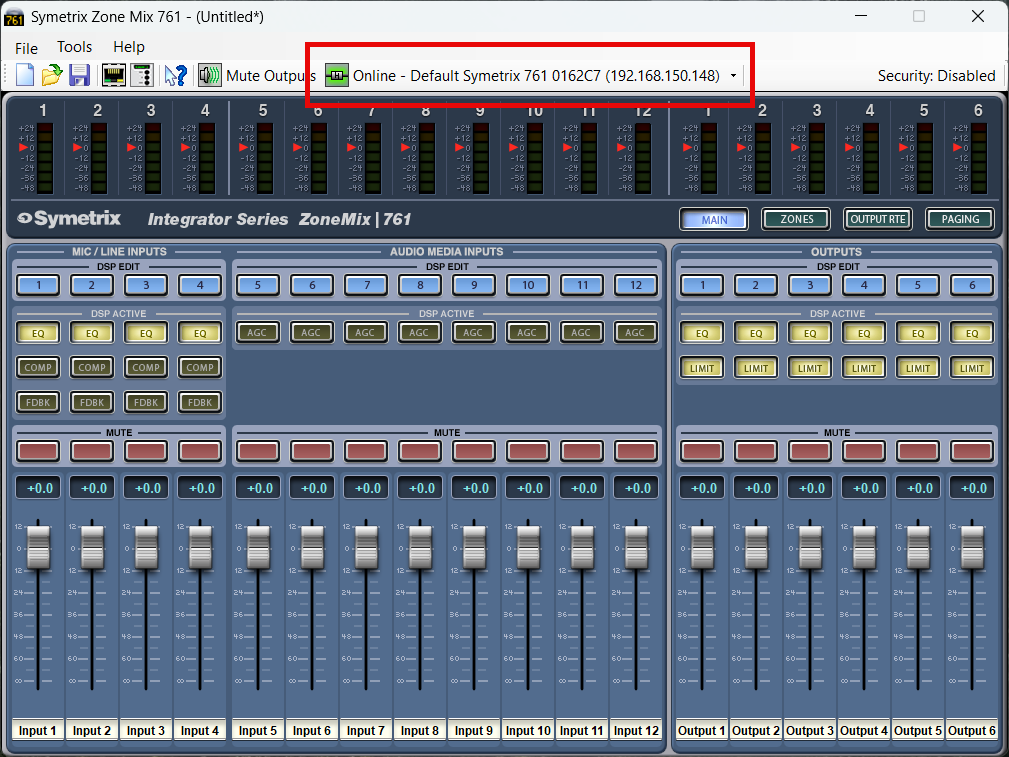Click the Output 6 gain value field

(x=972, y=488)
